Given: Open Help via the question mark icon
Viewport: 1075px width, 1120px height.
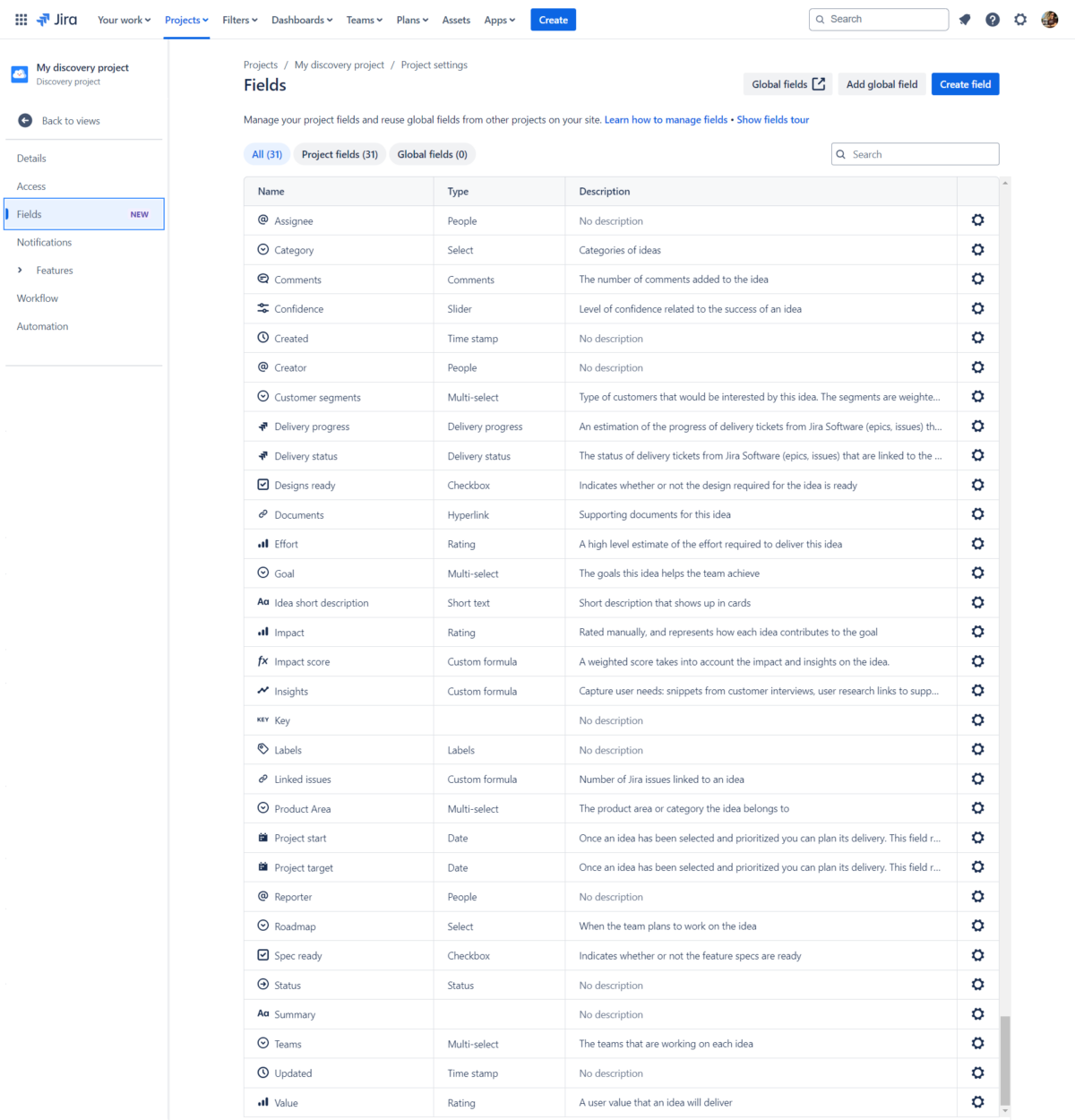Looking at the screenshot, I should click(x=993, y=19).
